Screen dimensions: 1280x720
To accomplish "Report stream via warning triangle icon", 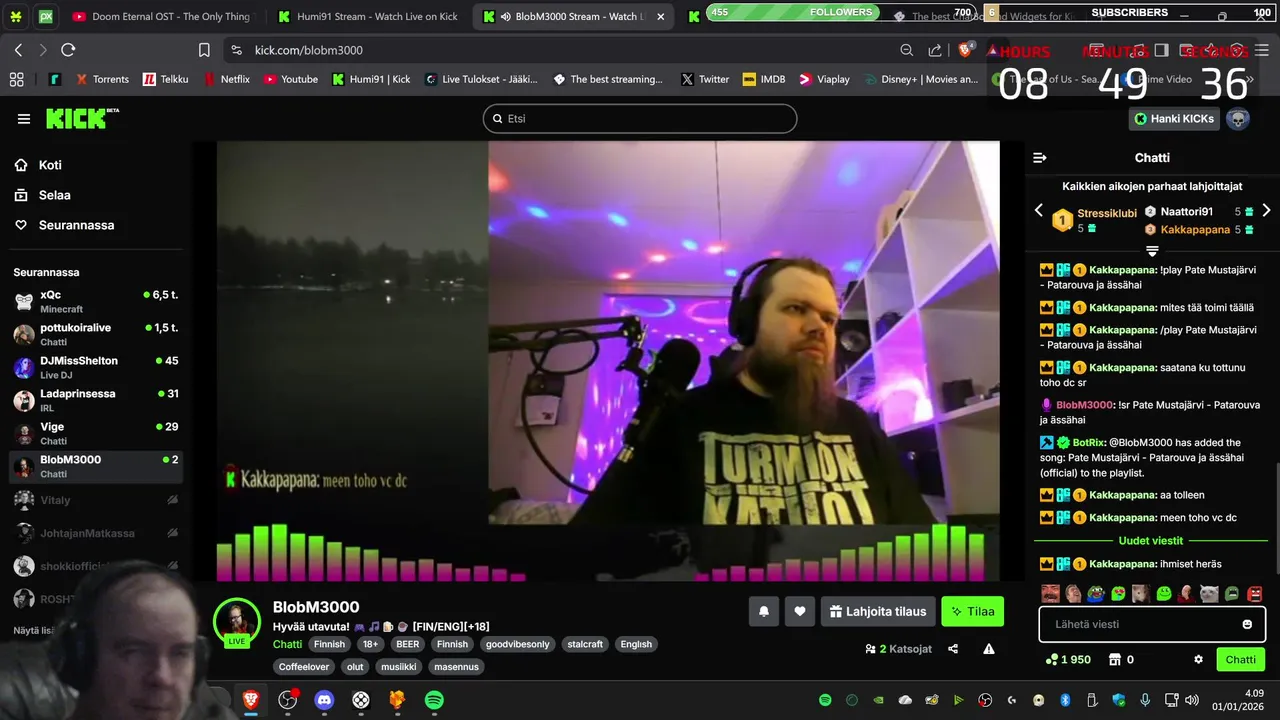I will pyautogui.click(x=989, y=649).
